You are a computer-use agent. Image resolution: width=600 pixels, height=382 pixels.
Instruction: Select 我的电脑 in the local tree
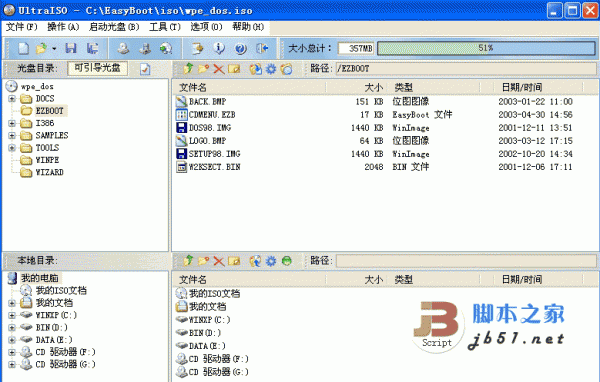[x=40, y=278]
